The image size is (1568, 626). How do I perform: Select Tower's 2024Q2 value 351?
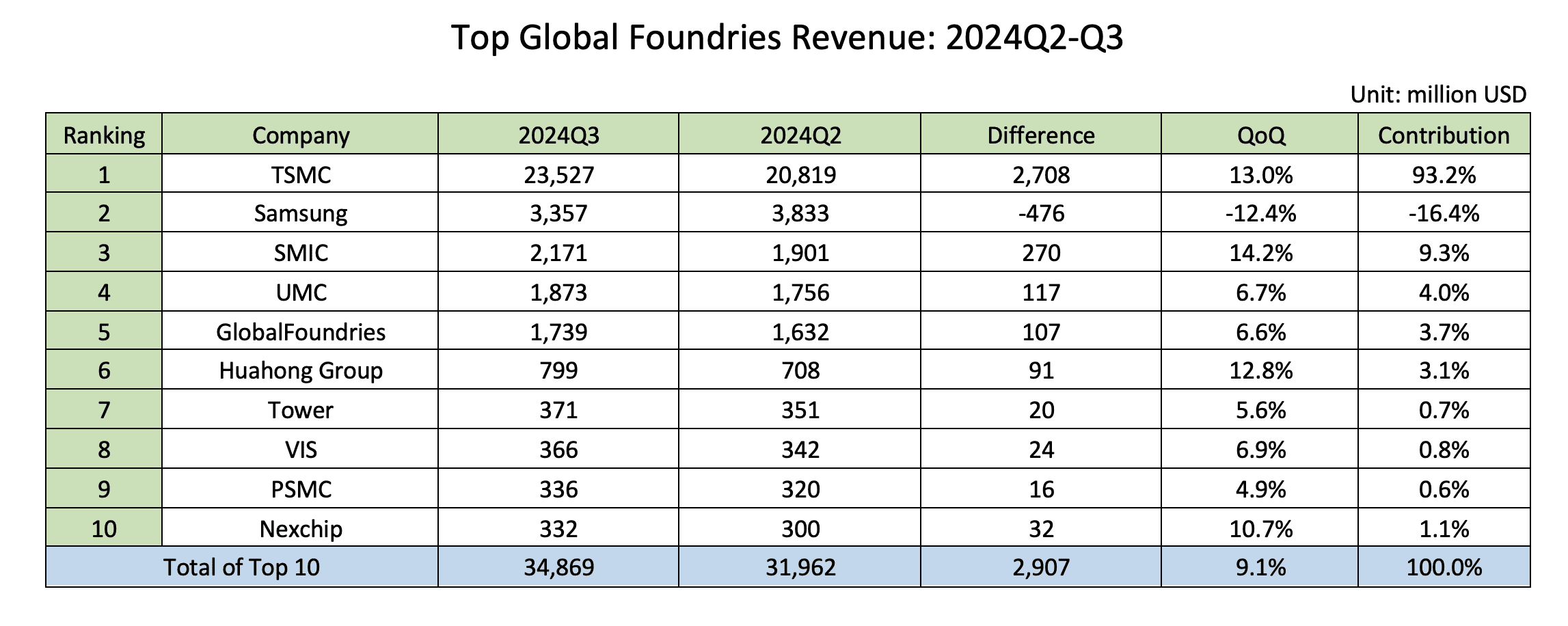point(800,410)
